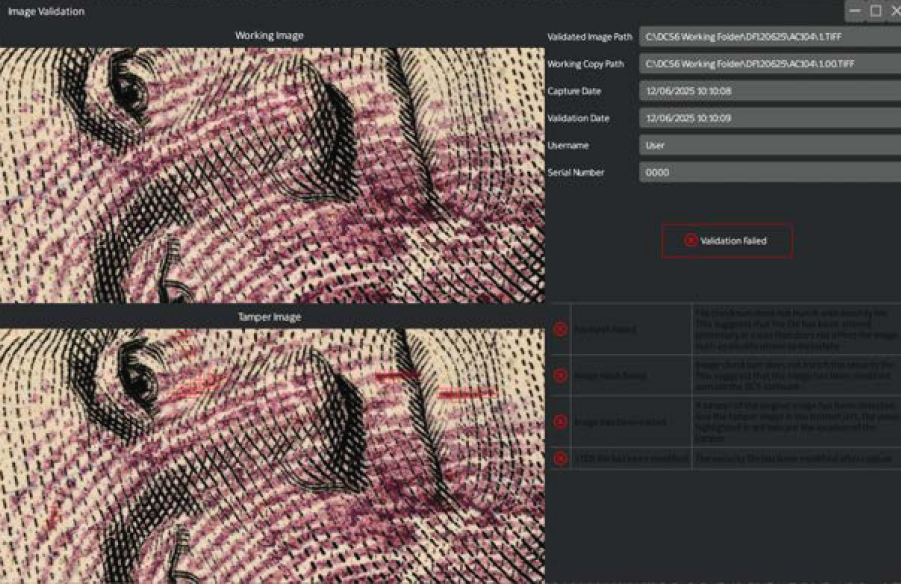Click the 'file has been modified' row's failure icon

[560, 458]
